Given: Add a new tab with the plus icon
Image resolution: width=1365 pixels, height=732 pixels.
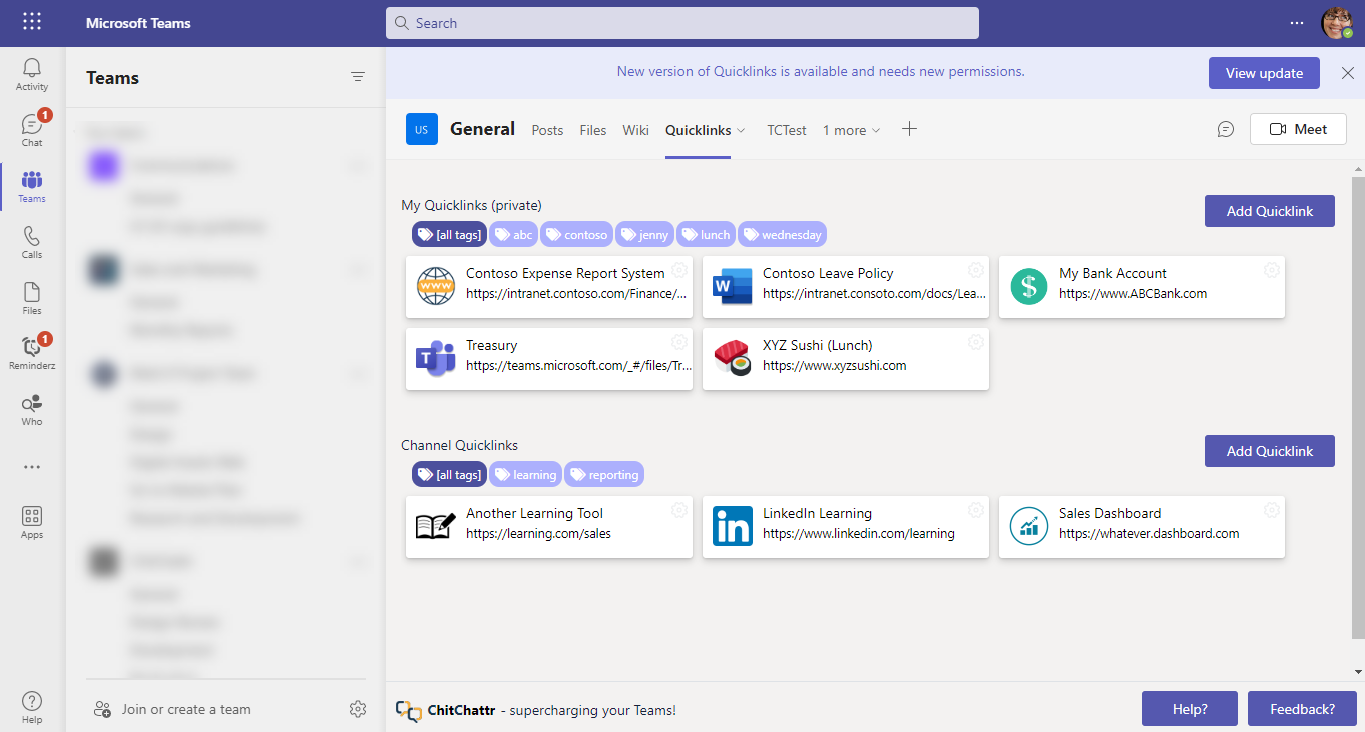Looking at the screenshot, I should (909, 129).
